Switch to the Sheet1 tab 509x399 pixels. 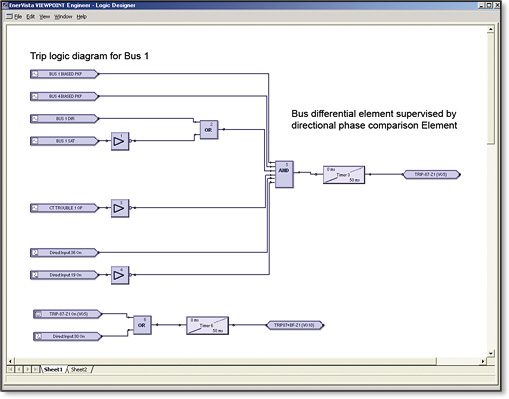53,369
